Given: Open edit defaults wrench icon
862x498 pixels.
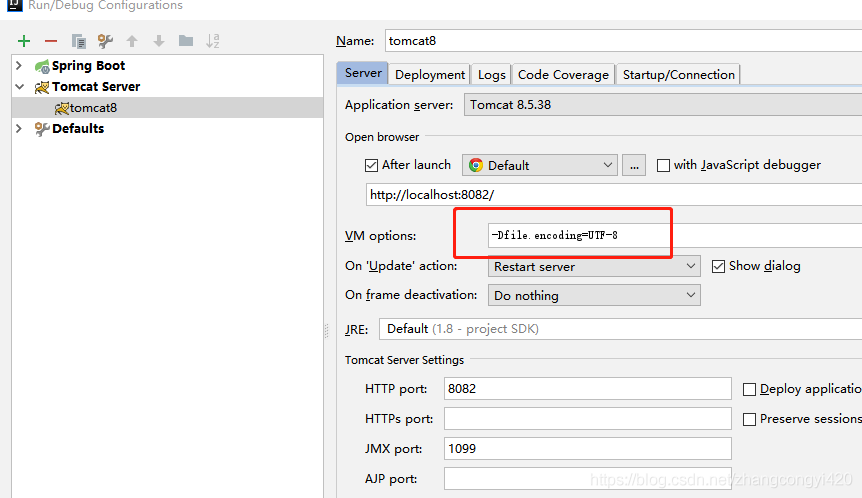Looking at the screenshot, I should [105, 41].
